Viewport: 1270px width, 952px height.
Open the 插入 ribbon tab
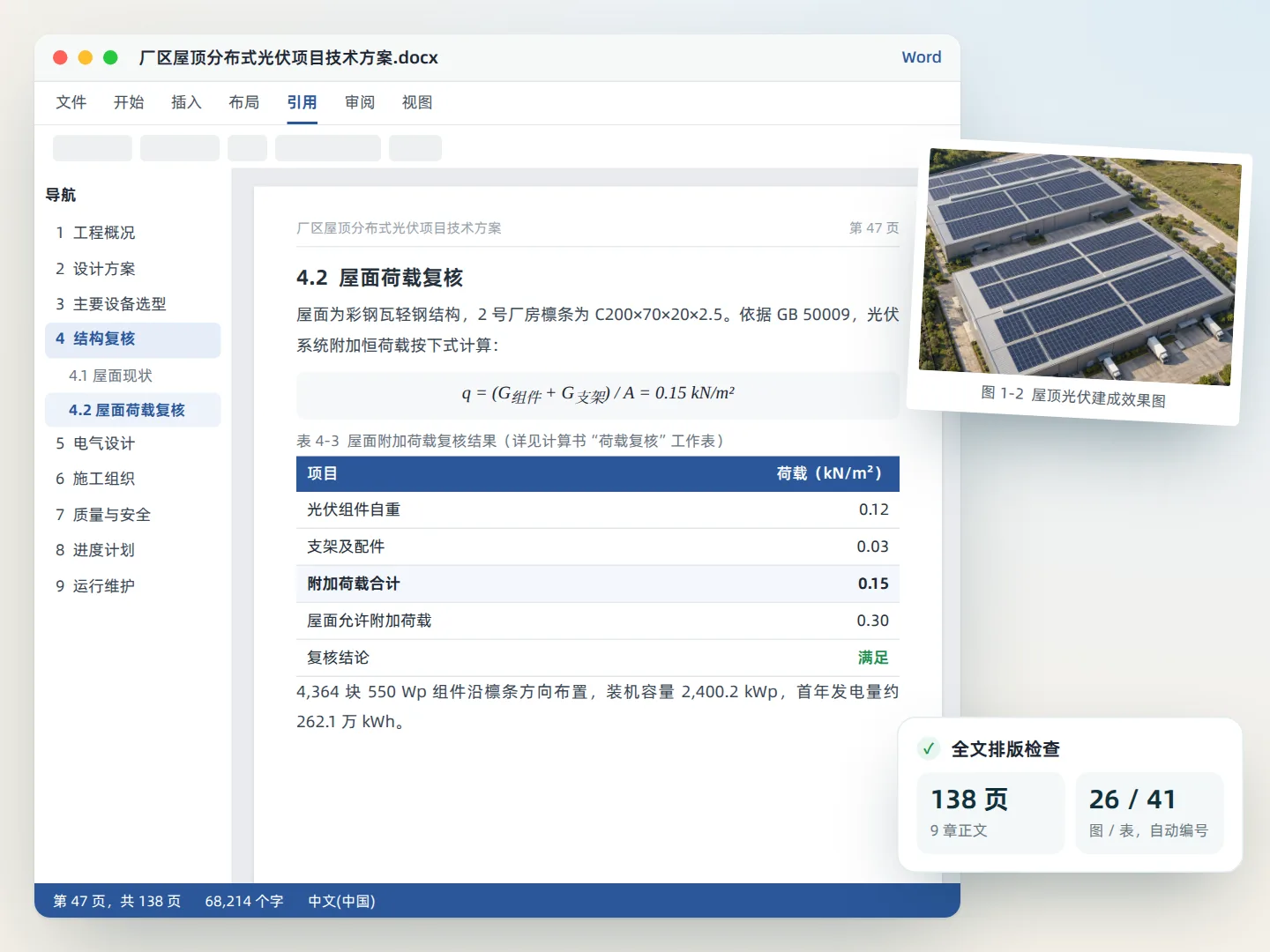[x=186, y=102]
